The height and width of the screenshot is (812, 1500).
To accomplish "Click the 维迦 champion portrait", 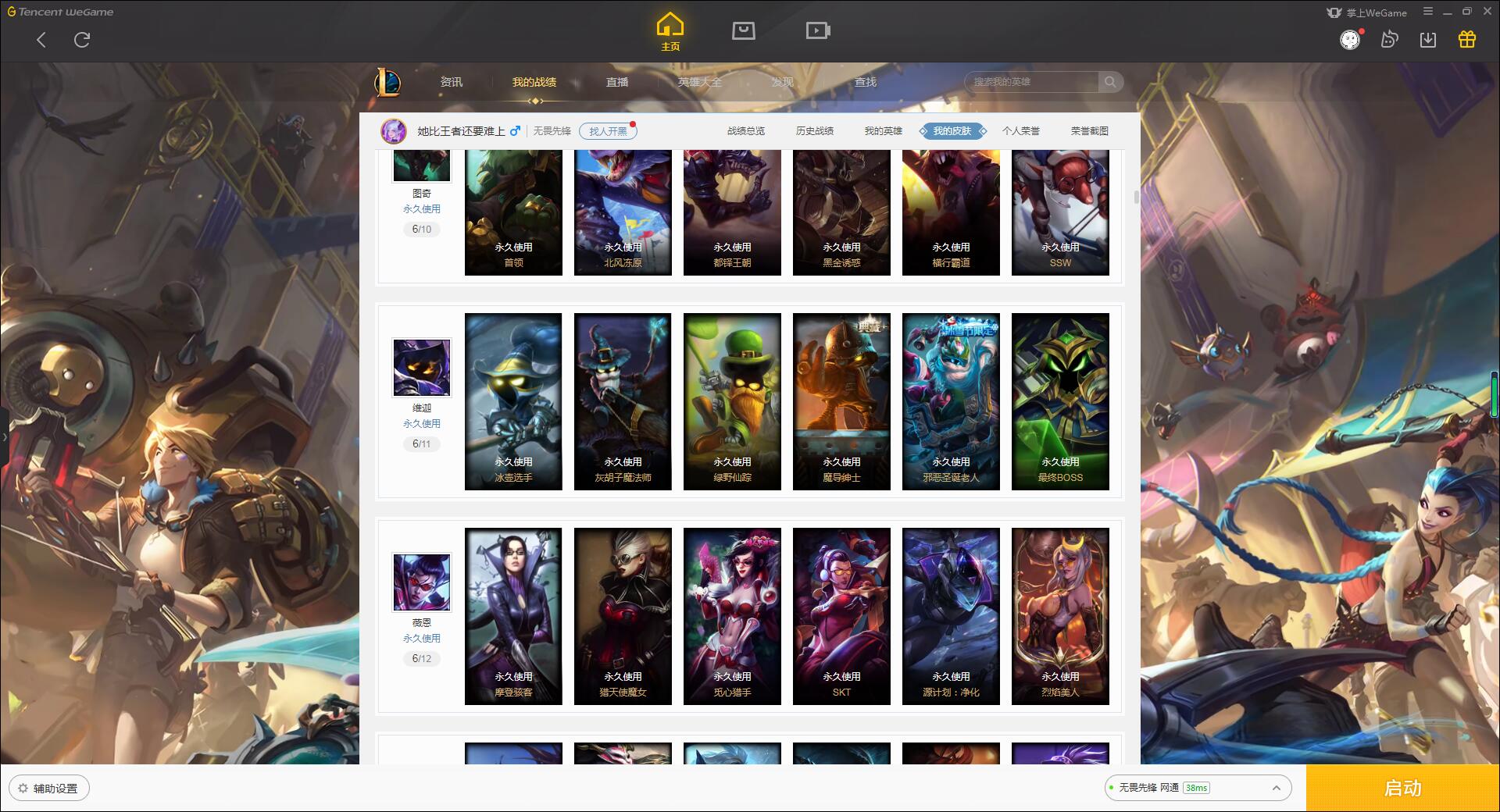I will 422,368.
